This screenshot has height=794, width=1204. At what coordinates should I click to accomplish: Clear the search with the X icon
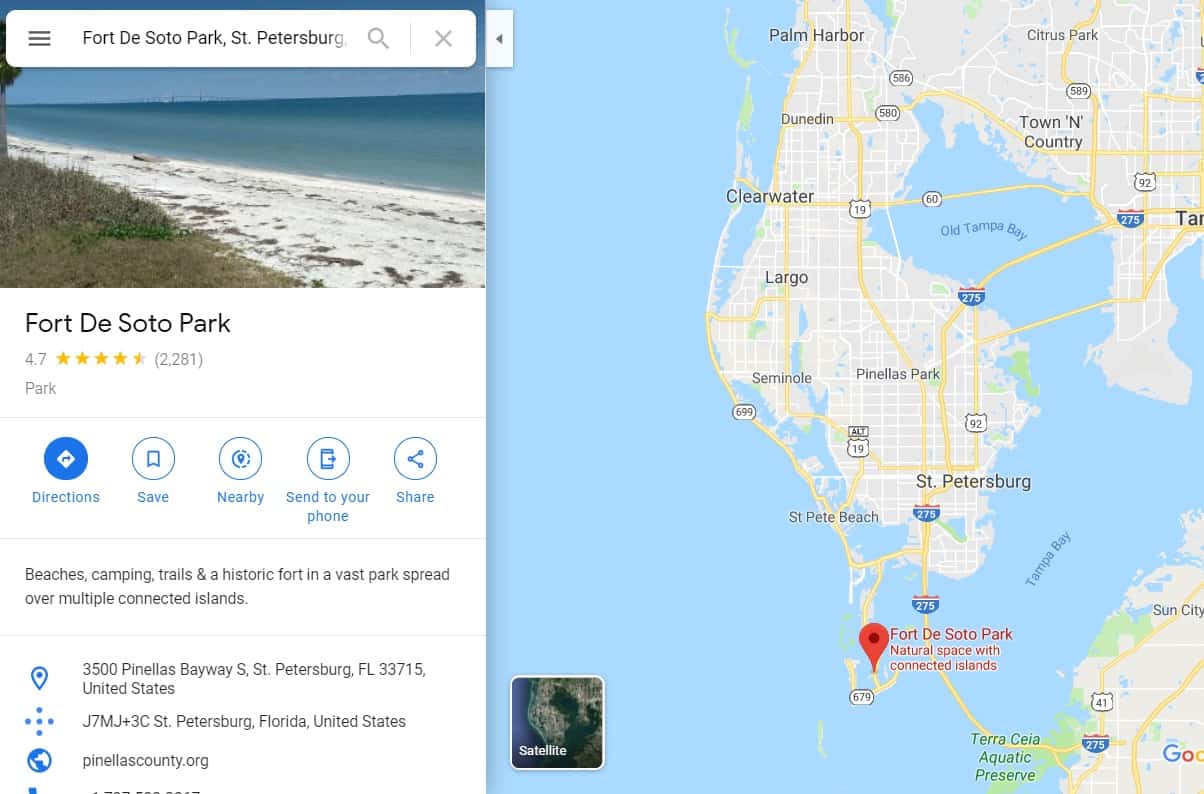click(443, 38)
